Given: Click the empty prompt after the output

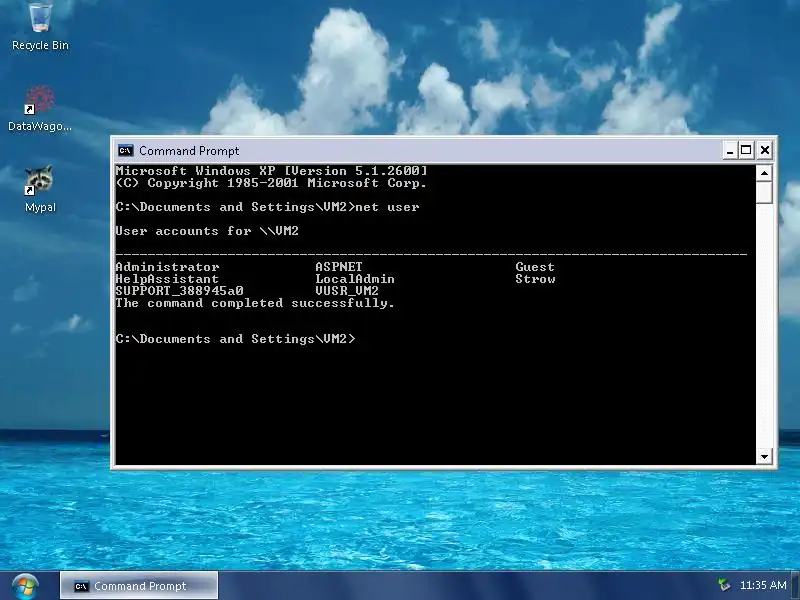Looking at the screenshot, I should 235,339.
